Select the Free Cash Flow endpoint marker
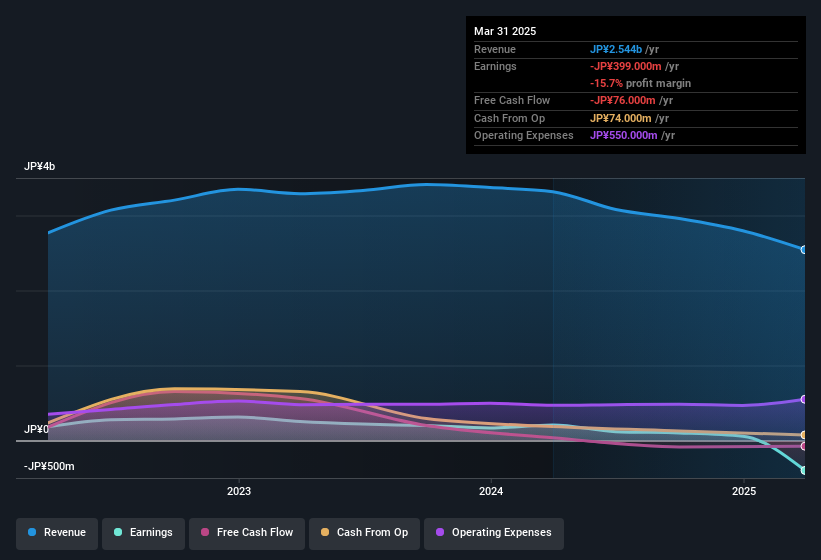The height and width of the screenshot is (560, 821). pos(804,446)
